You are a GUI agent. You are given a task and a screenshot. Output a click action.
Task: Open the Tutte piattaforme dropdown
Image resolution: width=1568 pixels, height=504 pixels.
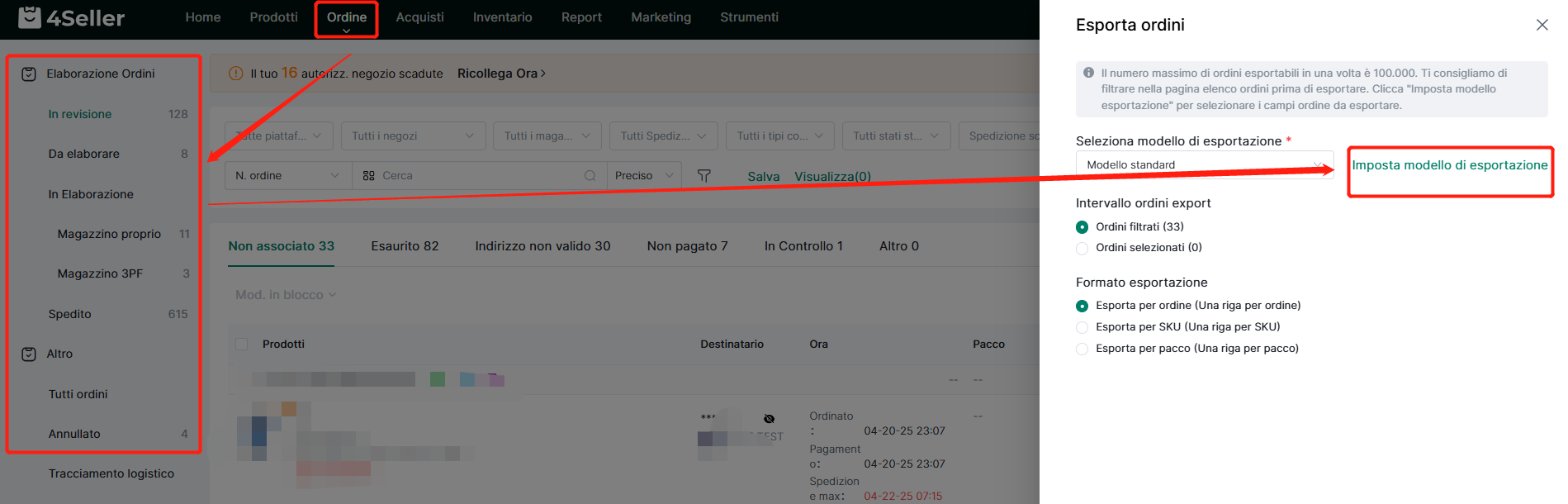[279, 136]
